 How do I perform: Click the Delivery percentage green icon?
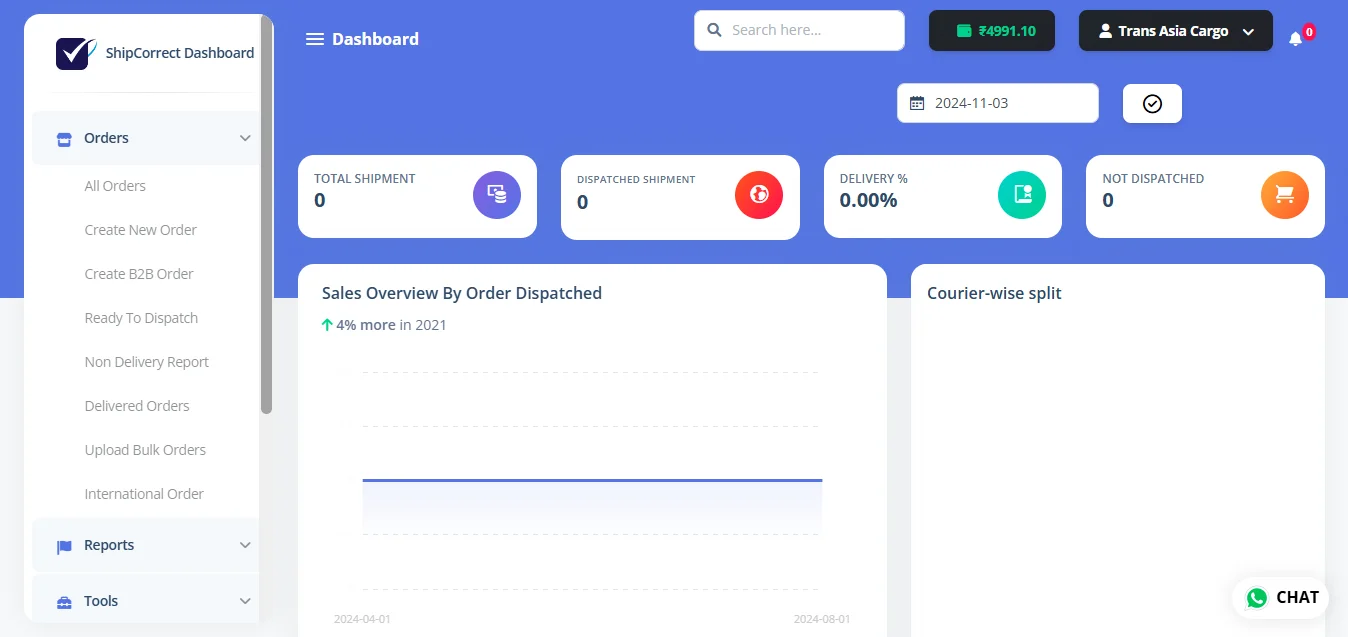point(1022,195)
